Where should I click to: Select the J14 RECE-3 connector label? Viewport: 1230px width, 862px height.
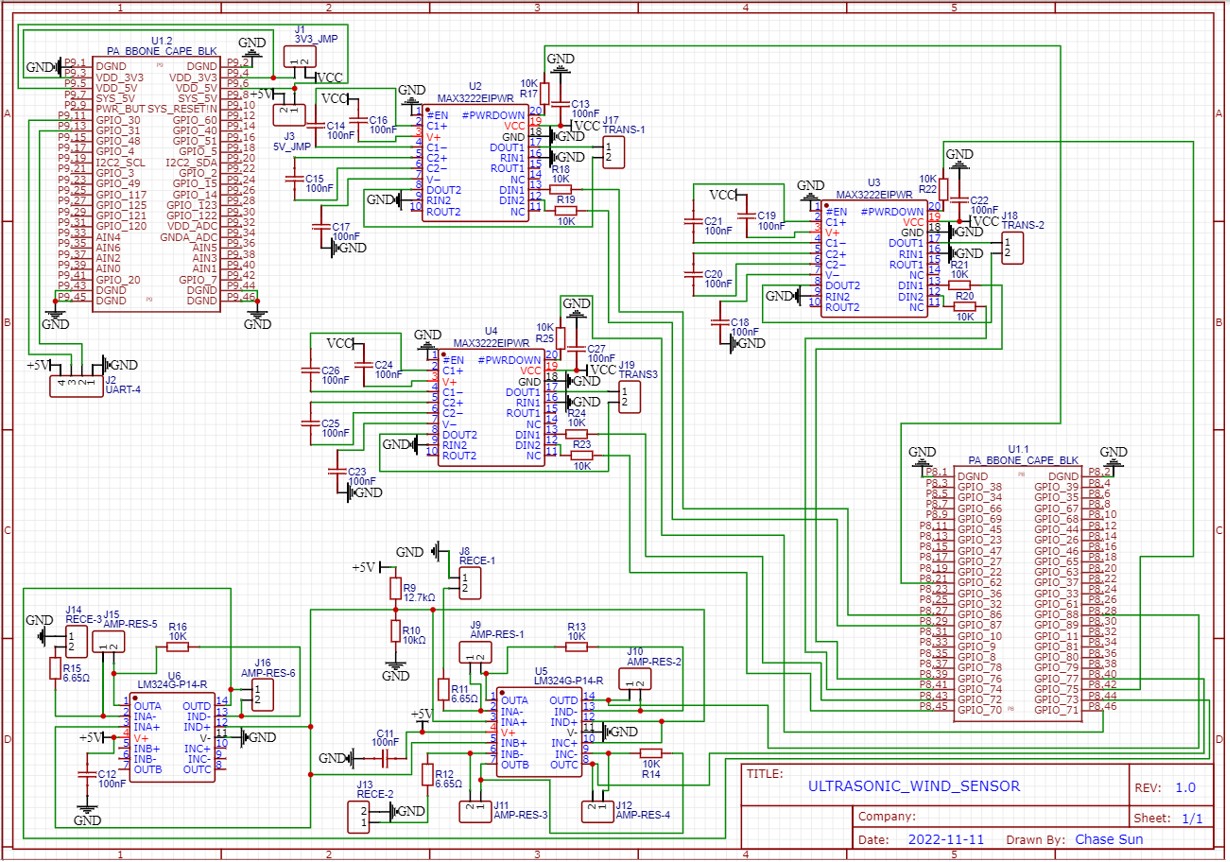tap(83, 614)
